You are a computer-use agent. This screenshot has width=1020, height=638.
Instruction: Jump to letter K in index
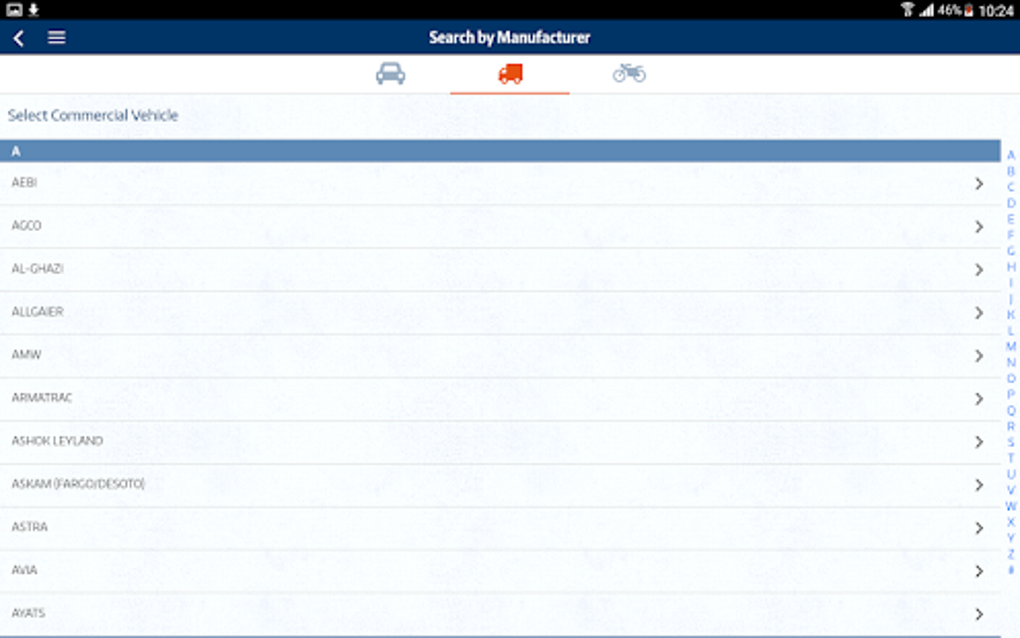click(x=1011, y=315)
